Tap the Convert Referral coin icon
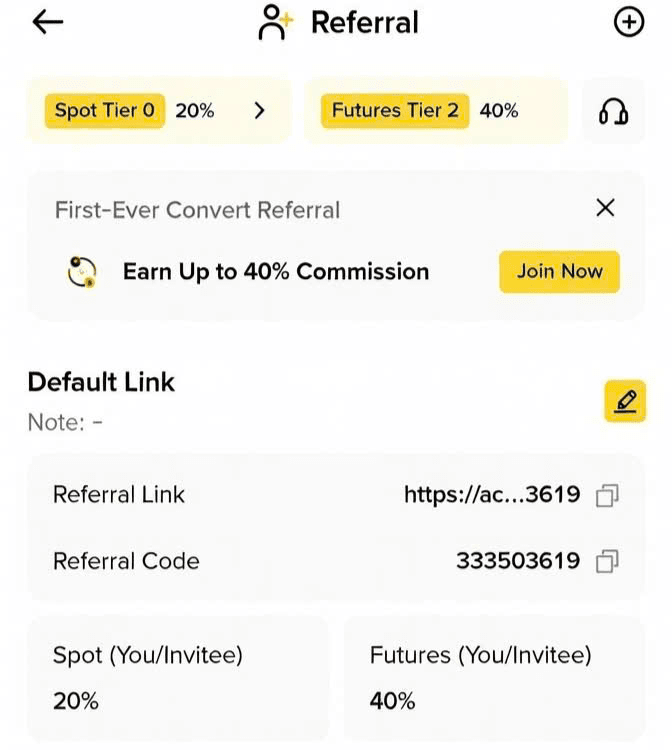This screenshot has width=672, height=750. [x=82, y=271]
